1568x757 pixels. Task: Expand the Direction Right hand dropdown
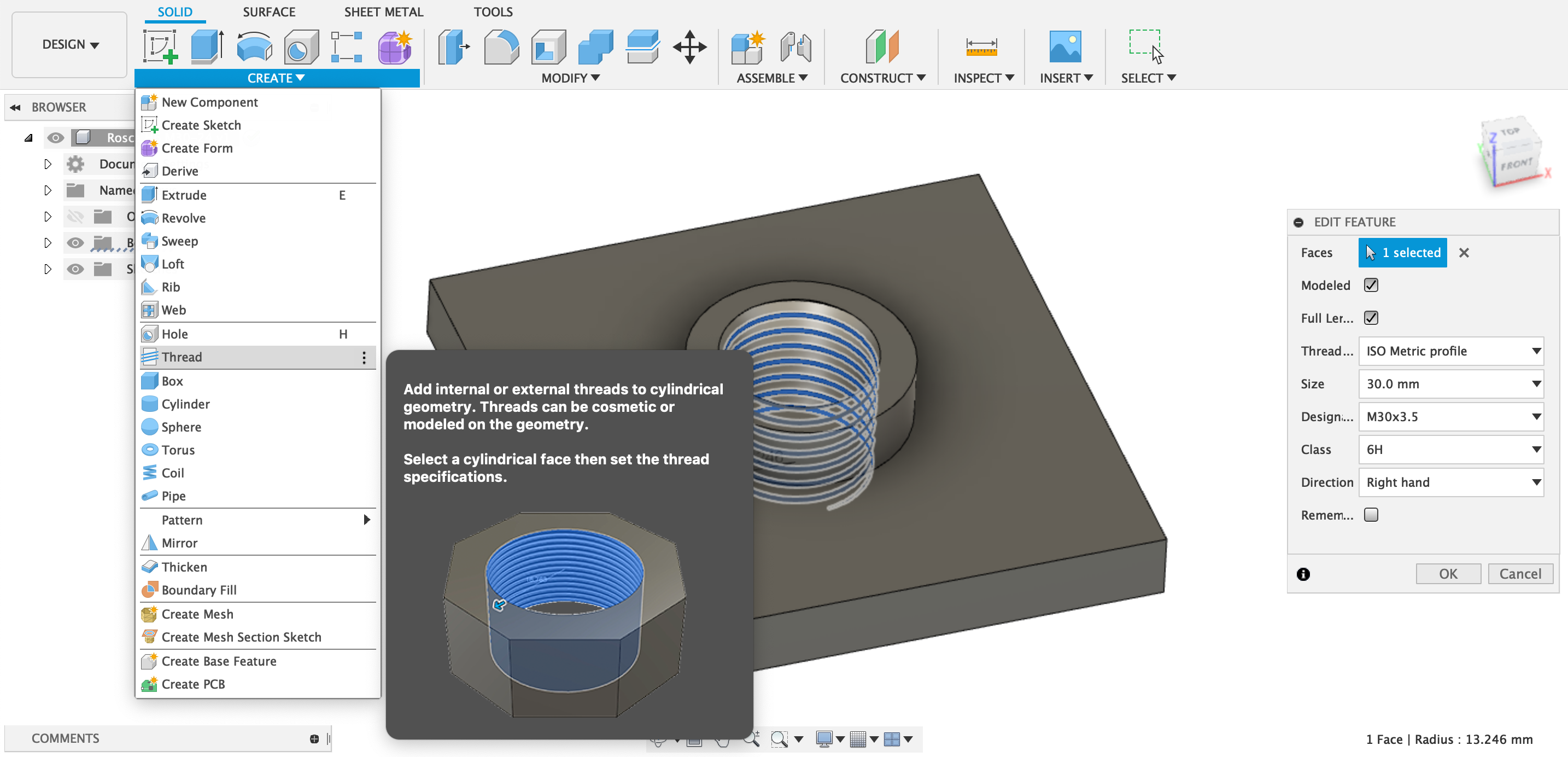tap(1450, 482)
